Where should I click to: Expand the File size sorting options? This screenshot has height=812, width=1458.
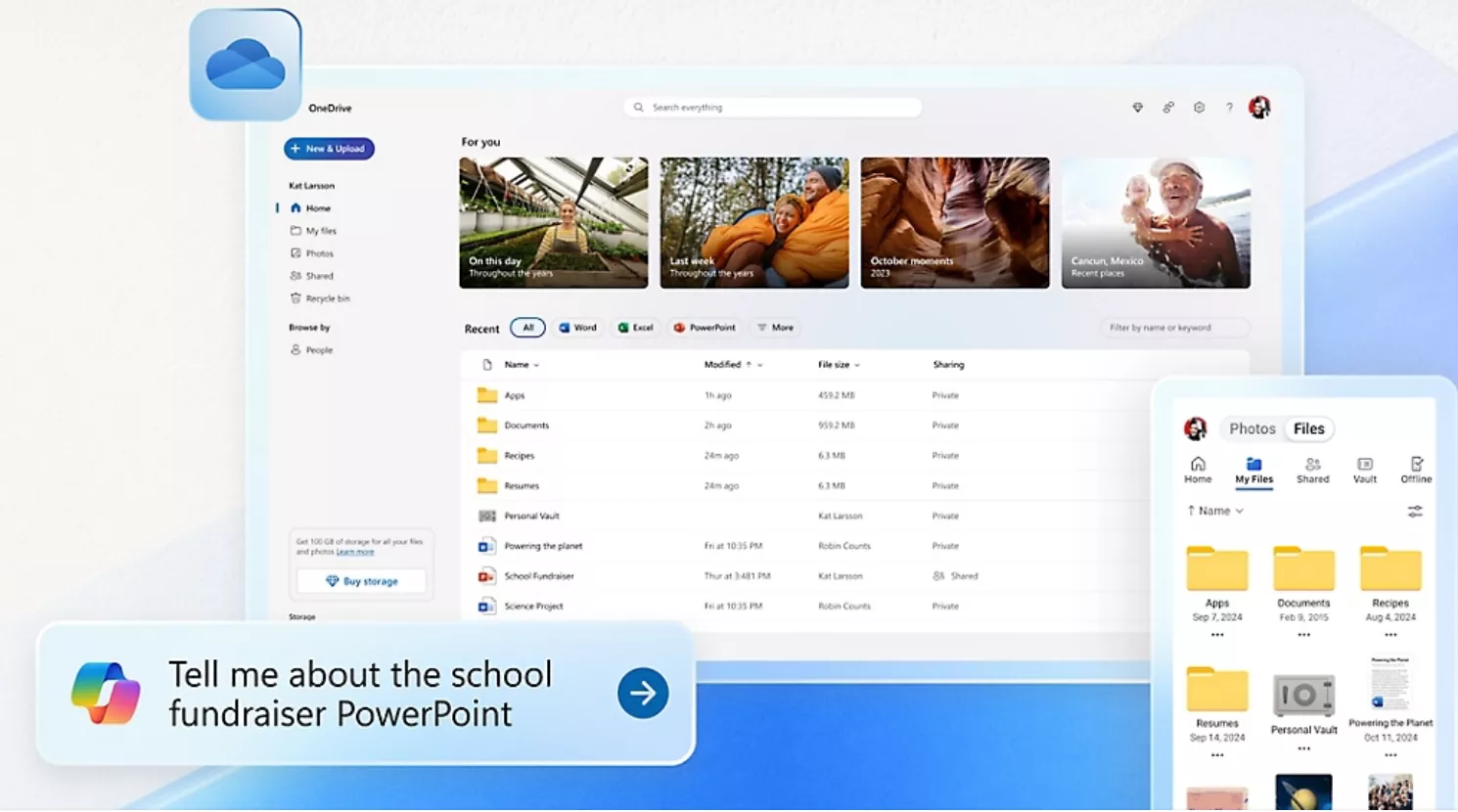click(x=858, y=364)
